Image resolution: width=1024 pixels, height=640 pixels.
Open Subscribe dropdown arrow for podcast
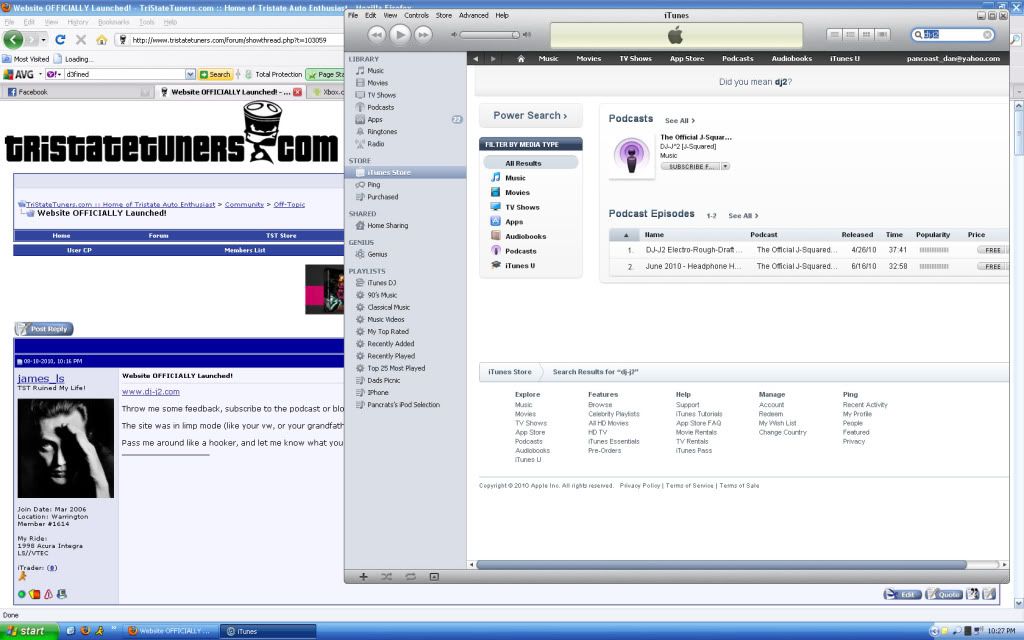point(725,166)
